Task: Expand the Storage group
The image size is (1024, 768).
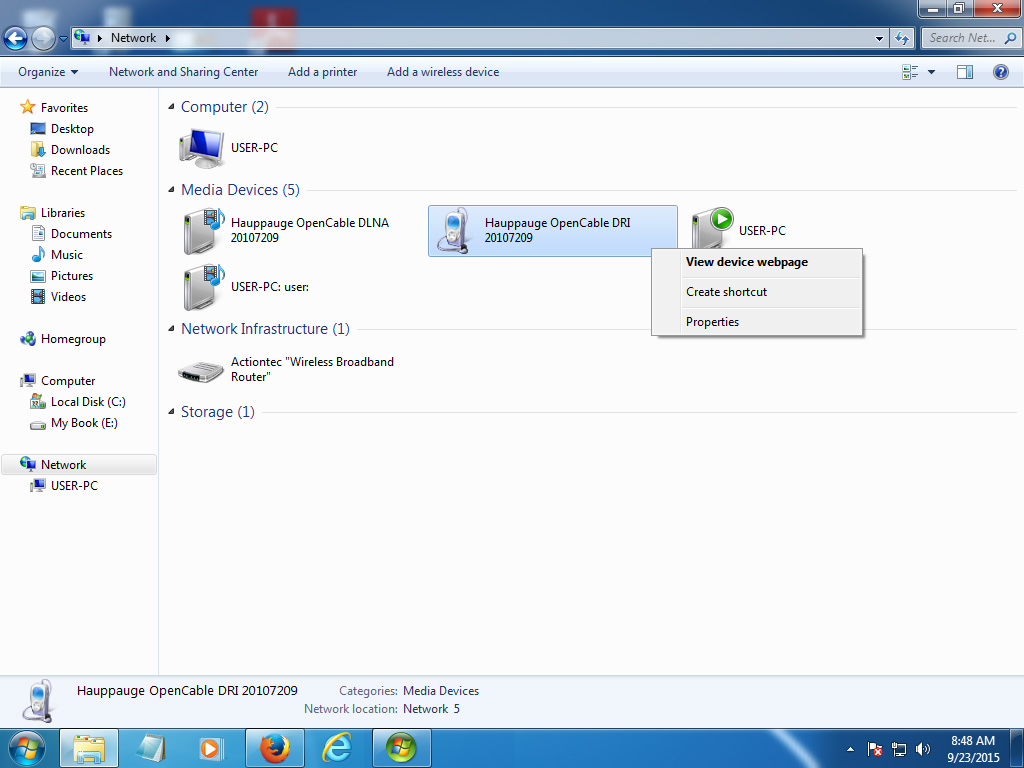Action: tap(171, 412)
